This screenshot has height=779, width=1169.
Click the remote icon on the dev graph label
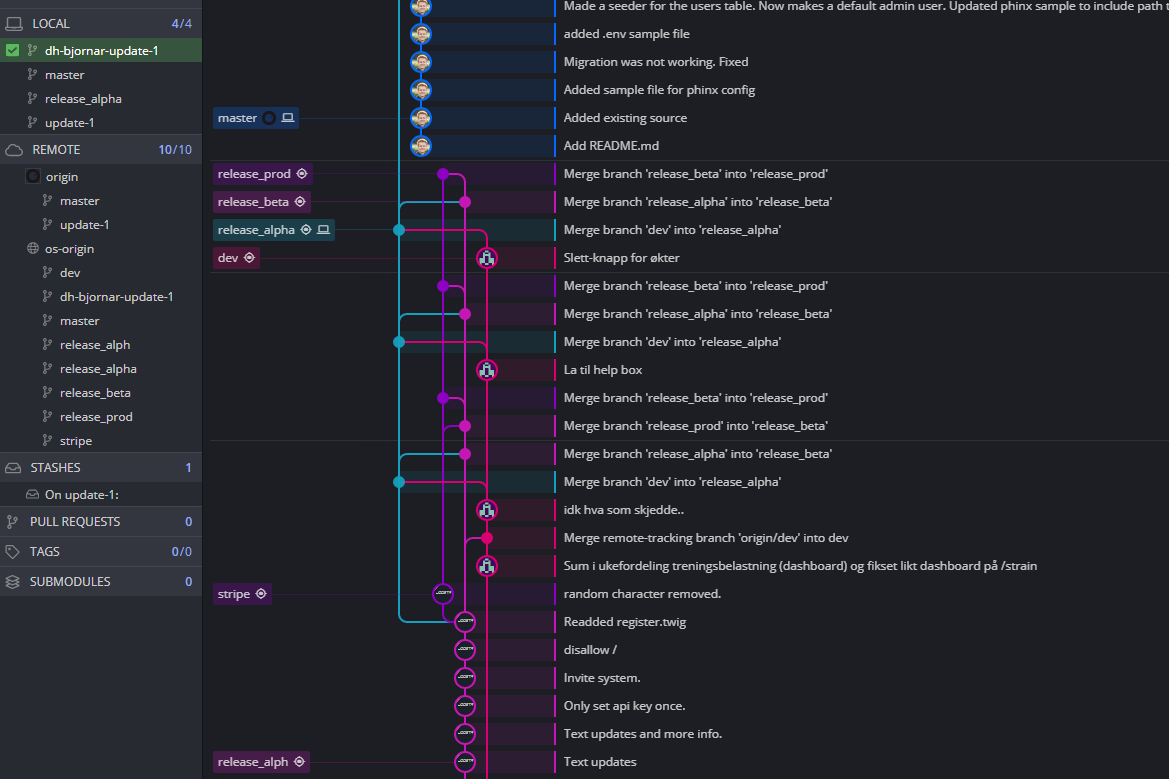pos(250,258)
